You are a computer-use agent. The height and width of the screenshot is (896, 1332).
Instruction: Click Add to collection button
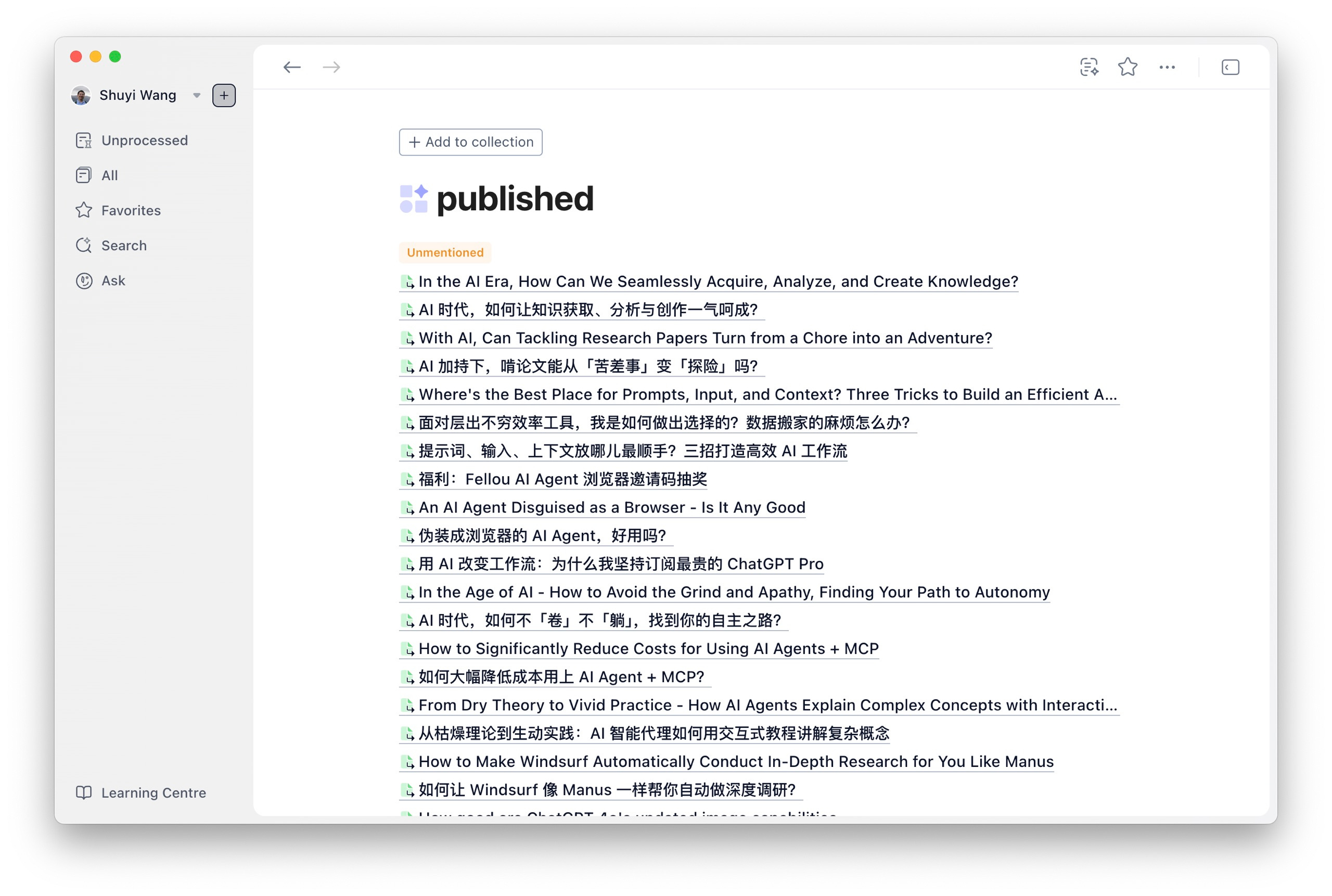(470, 142)
